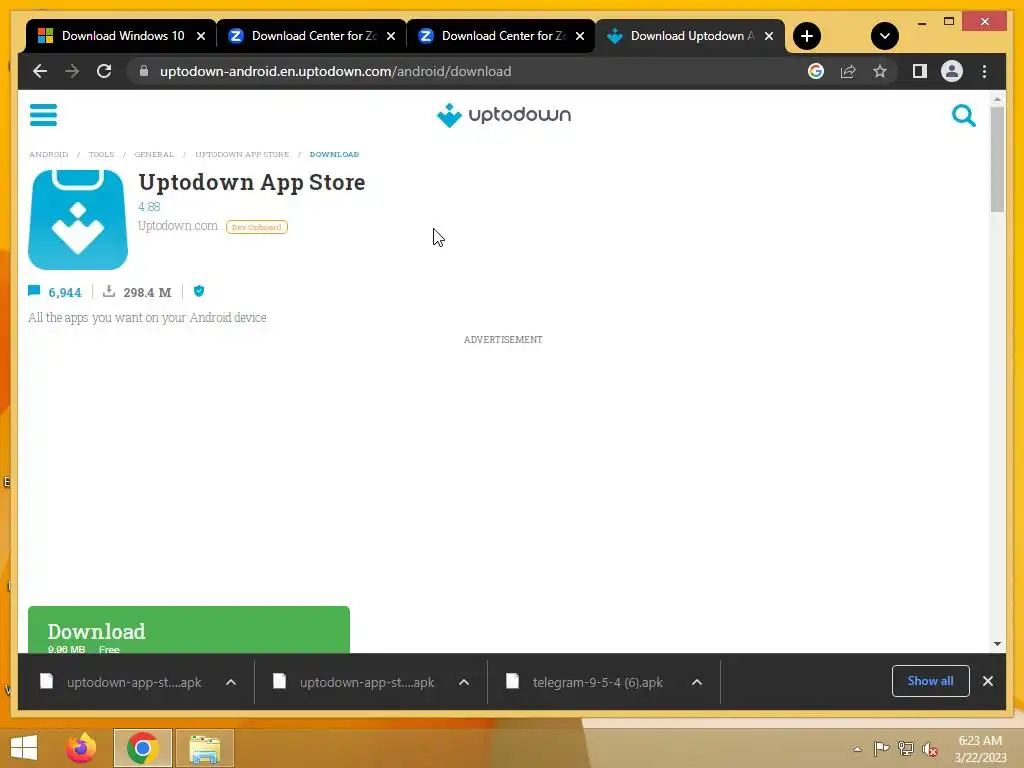
Task: Open the site search magnifier icon
Action: (x=963, y=116)
